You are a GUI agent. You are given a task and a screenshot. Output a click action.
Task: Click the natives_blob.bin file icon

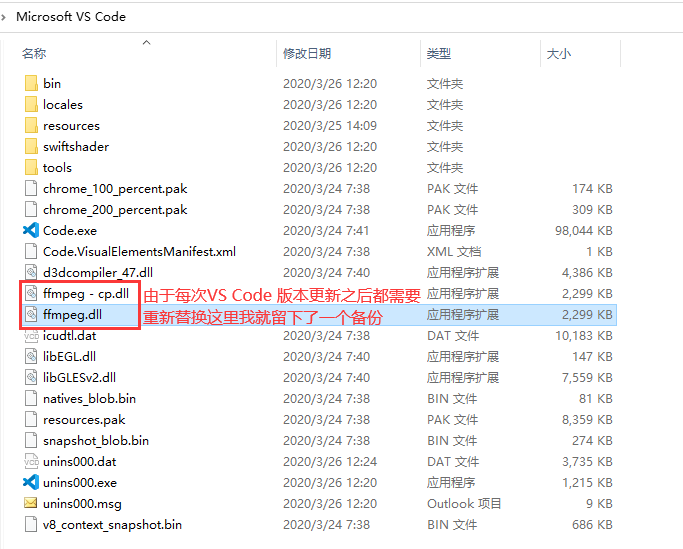tap(31, 399)
